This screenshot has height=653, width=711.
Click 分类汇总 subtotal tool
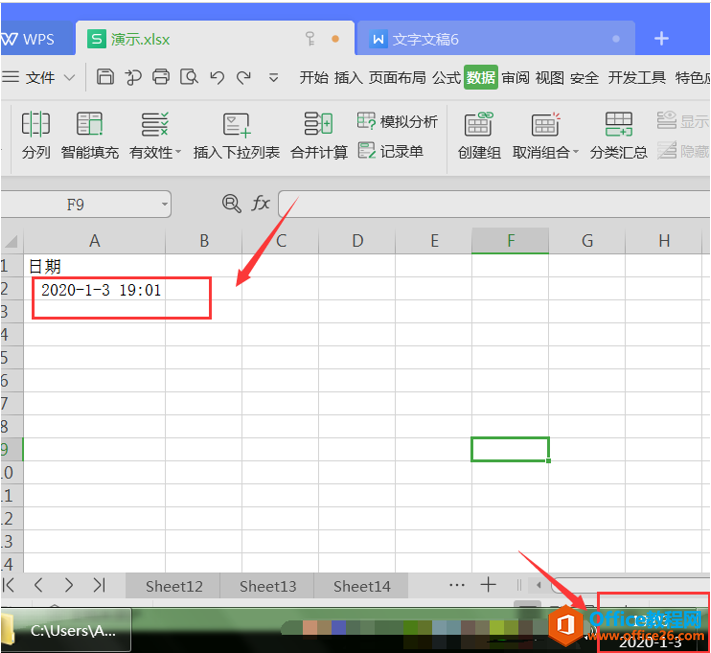[618, 136]
